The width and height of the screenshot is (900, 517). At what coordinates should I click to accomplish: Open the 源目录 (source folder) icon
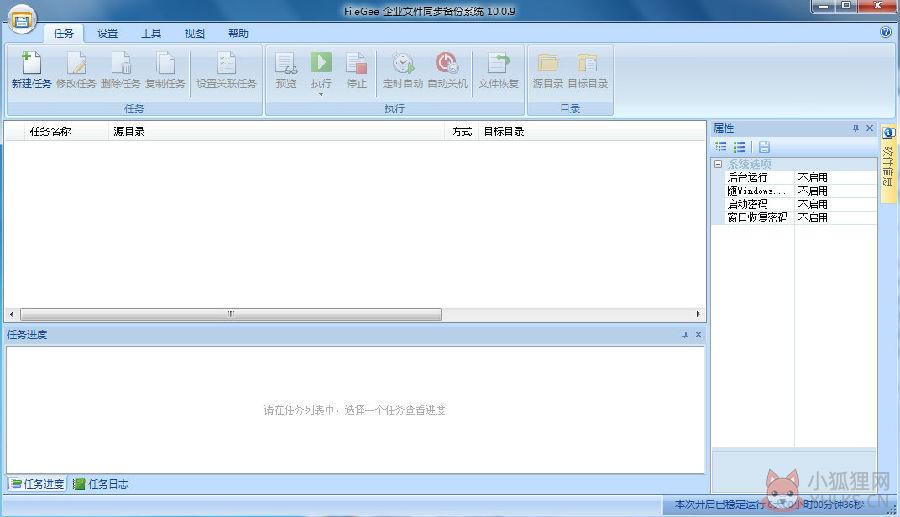pos(548,63)
